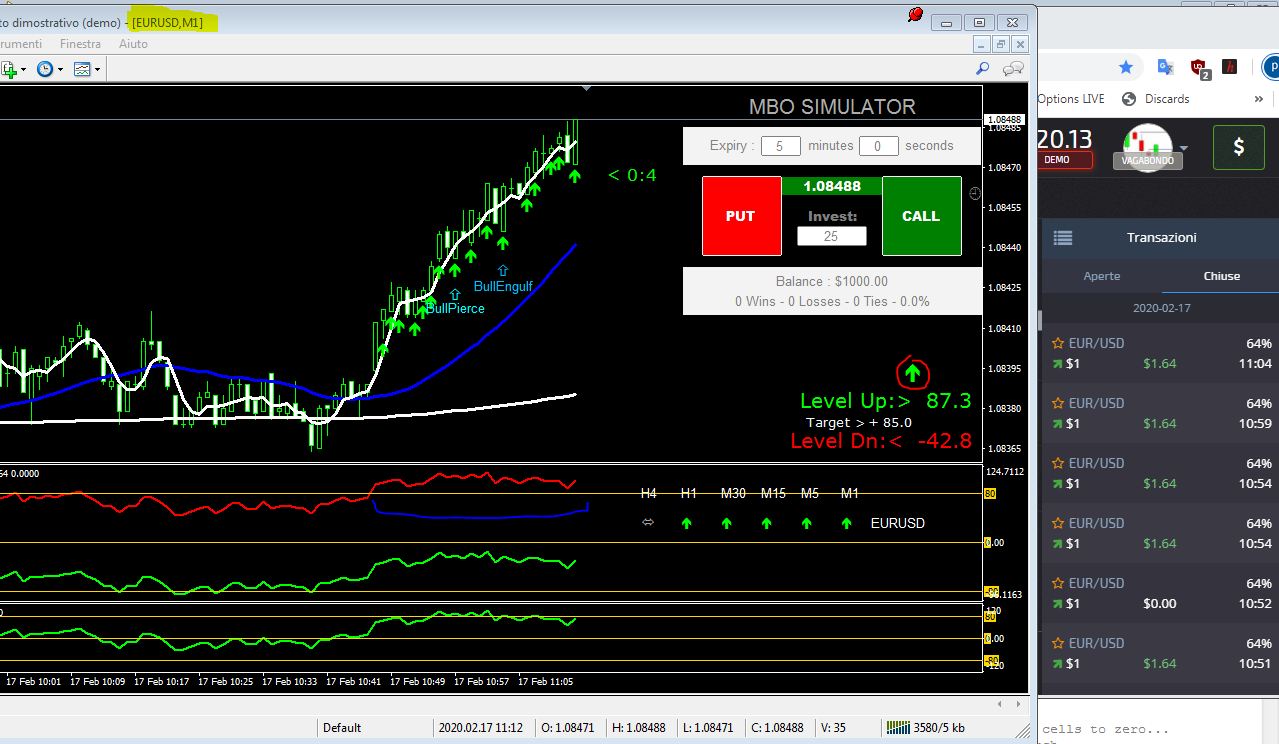This screenshot has width=1279, height=744.
Task: Expand the account avatar dropdown arrow
Action: (1184, 147)
